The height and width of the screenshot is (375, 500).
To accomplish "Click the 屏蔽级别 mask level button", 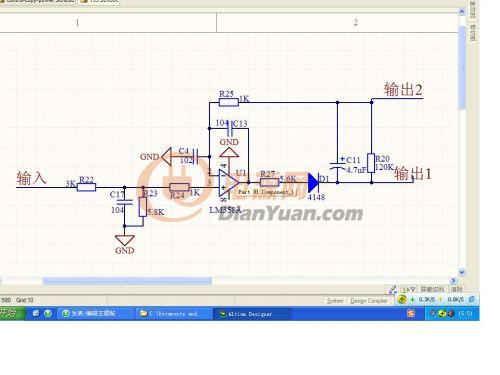I will pyautogui.click(x=432, y=289).
